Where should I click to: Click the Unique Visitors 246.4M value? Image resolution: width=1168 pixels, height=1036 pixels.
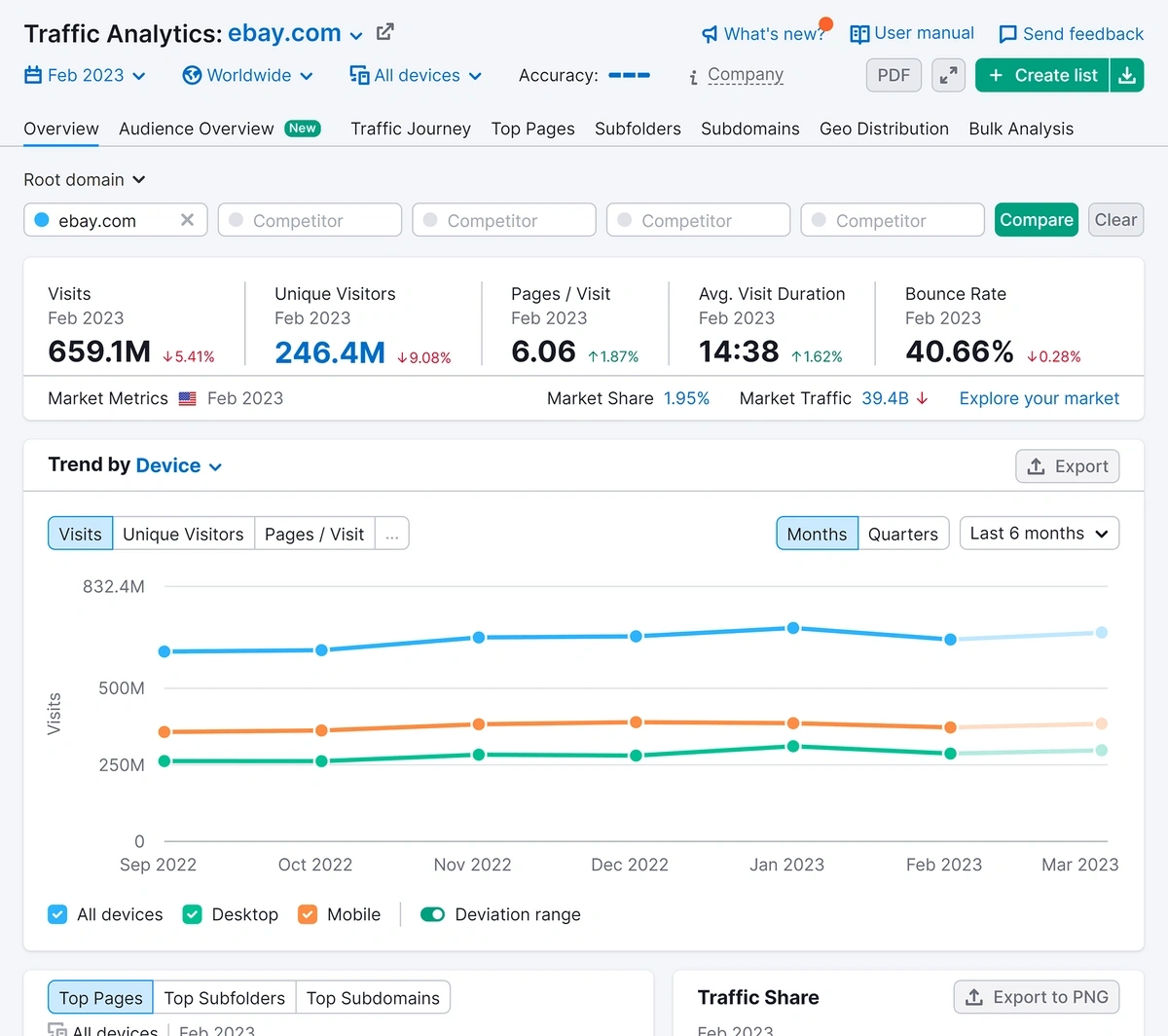(x=330, y=351)
